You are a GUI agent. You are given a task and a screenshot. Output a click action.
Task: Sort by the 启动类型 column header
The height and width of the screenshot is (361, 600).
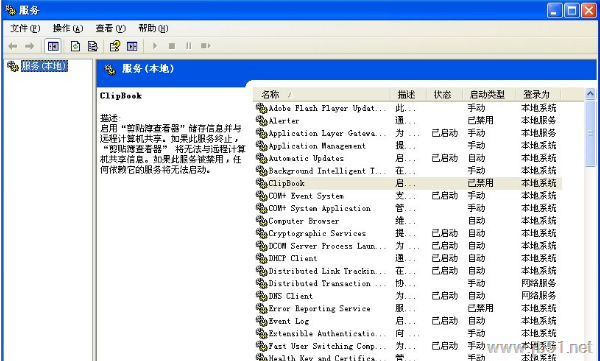[487, 94]
